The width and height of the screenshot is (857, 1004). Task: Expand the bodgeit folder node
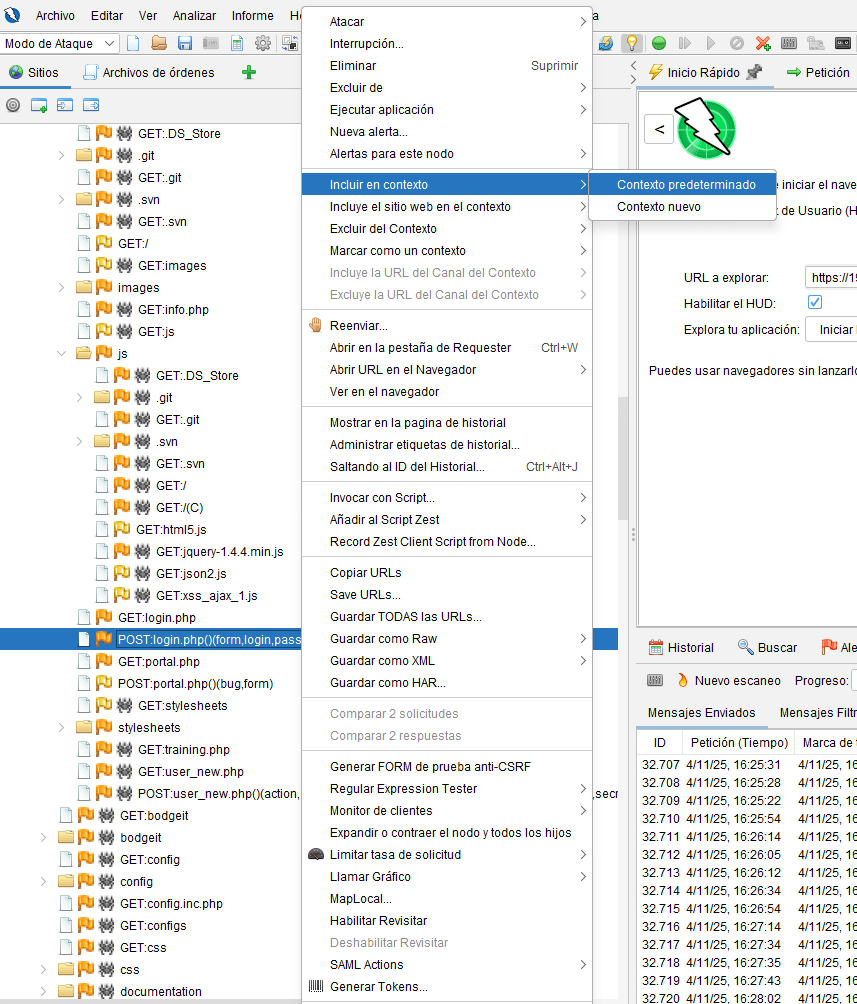pyautogui.click(x=44, y=838)
